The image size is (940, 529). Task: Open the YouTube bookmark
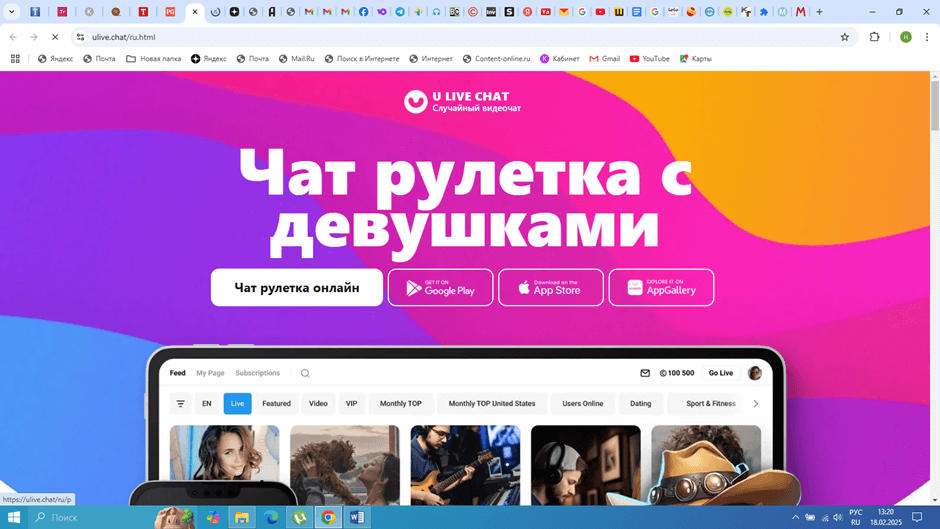pyautogui.click(x=649, y=59)
